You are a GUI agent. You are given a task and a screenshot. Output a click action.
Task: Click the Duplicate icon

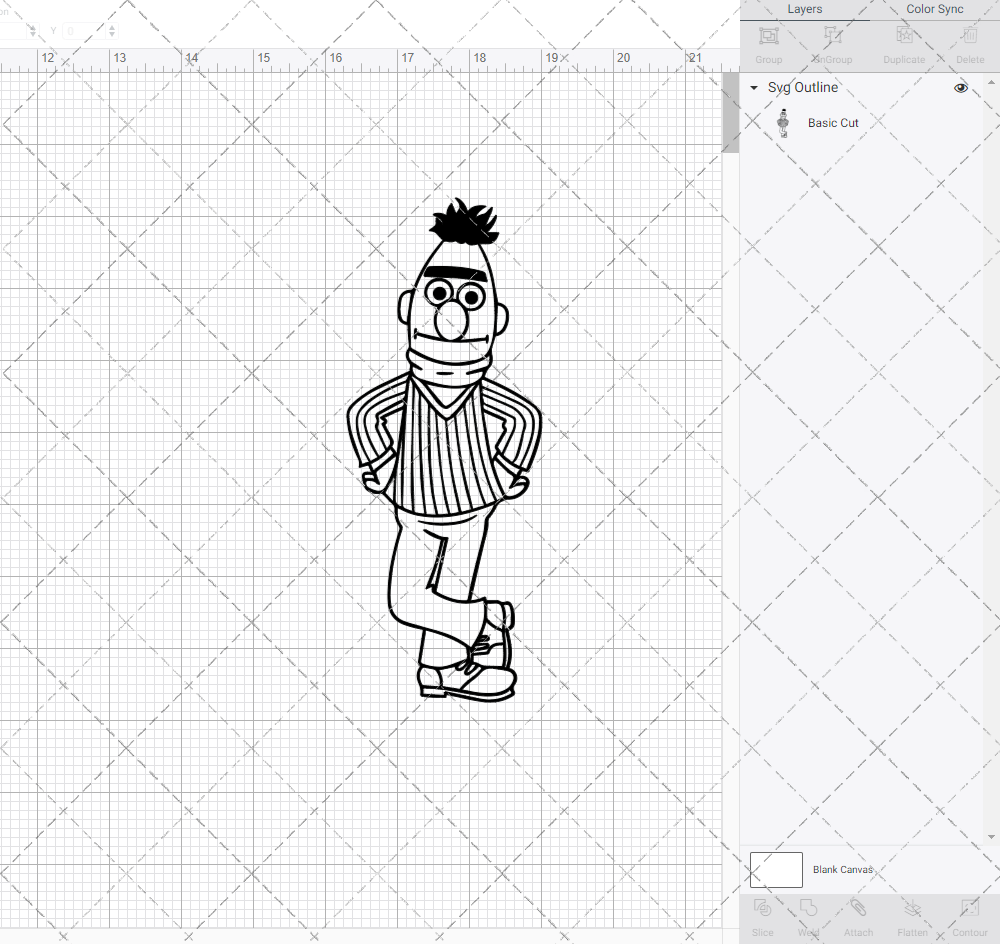(904, 42)
